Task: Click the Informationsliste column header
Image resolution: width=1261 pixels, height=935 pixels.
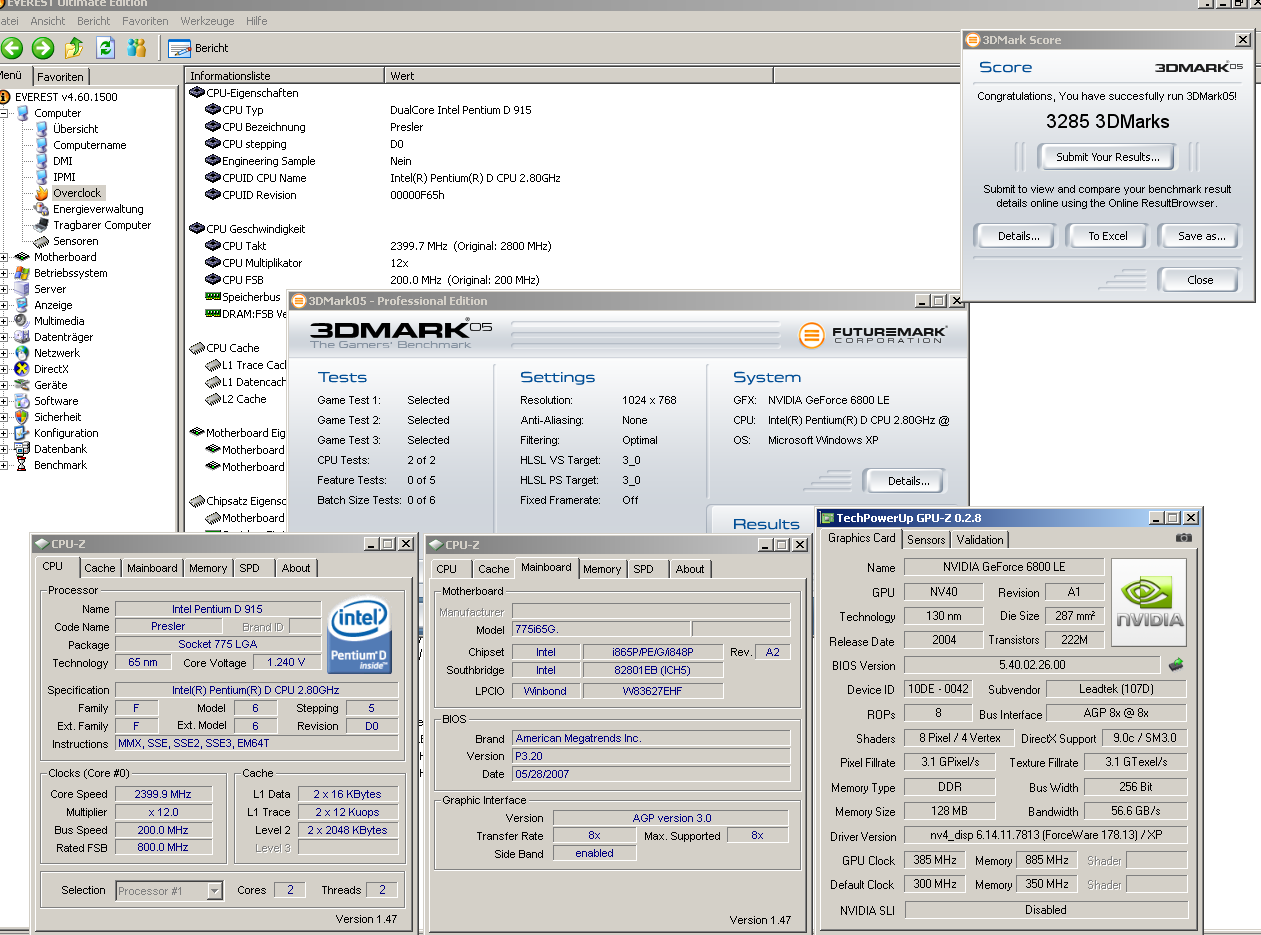Action: (x=285, y=76)
